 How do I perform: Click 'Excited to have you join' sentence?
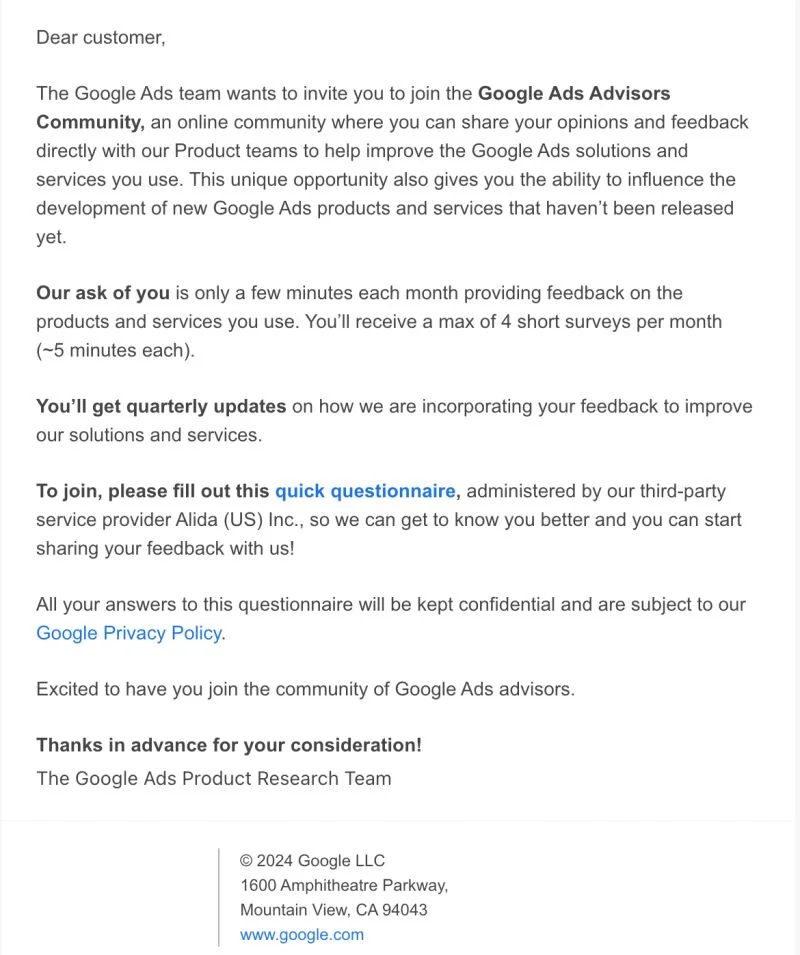tap(306, 689)
